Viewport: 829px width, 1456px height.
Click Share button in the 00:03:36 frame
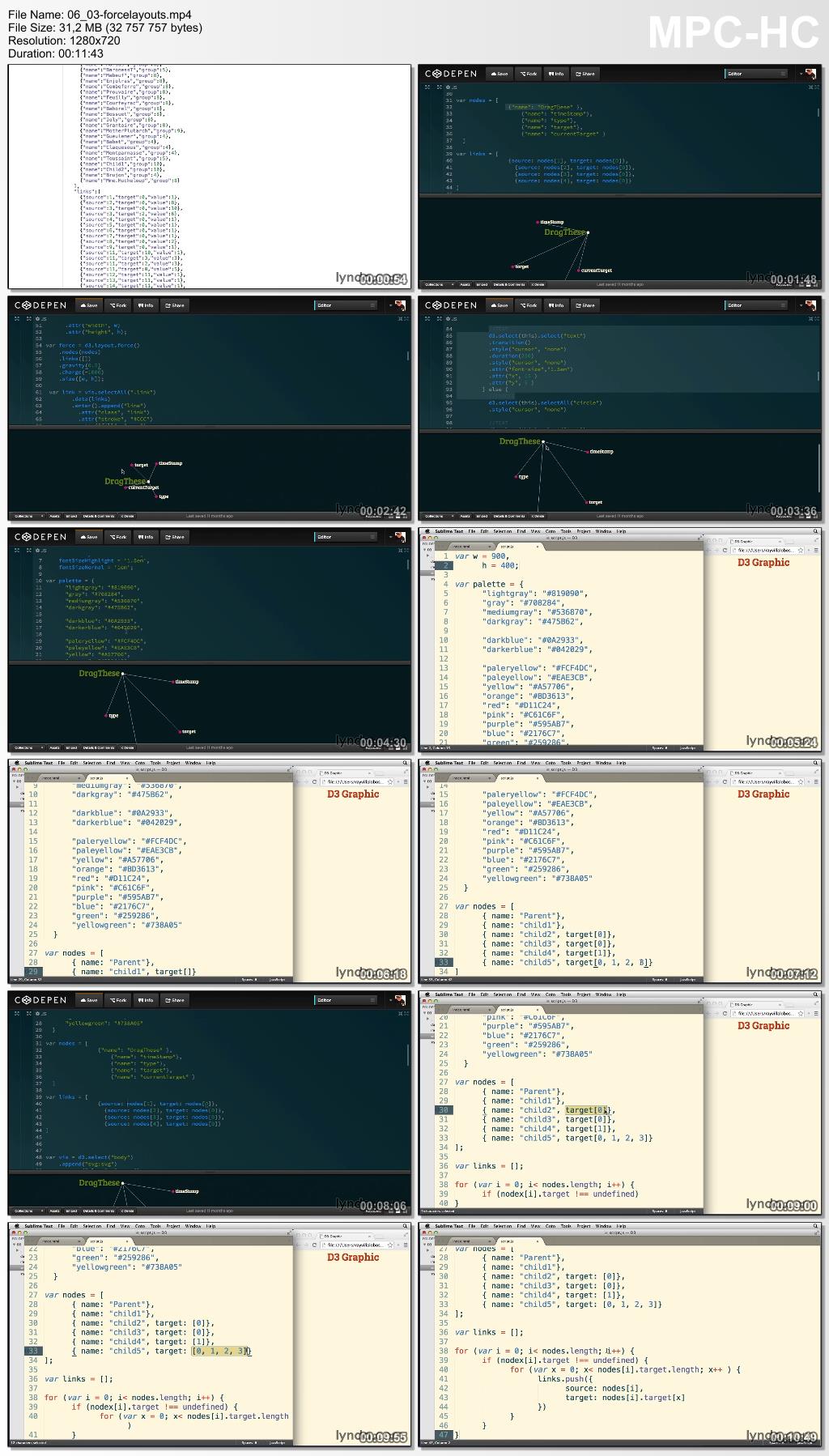click(x=585, y=305)
